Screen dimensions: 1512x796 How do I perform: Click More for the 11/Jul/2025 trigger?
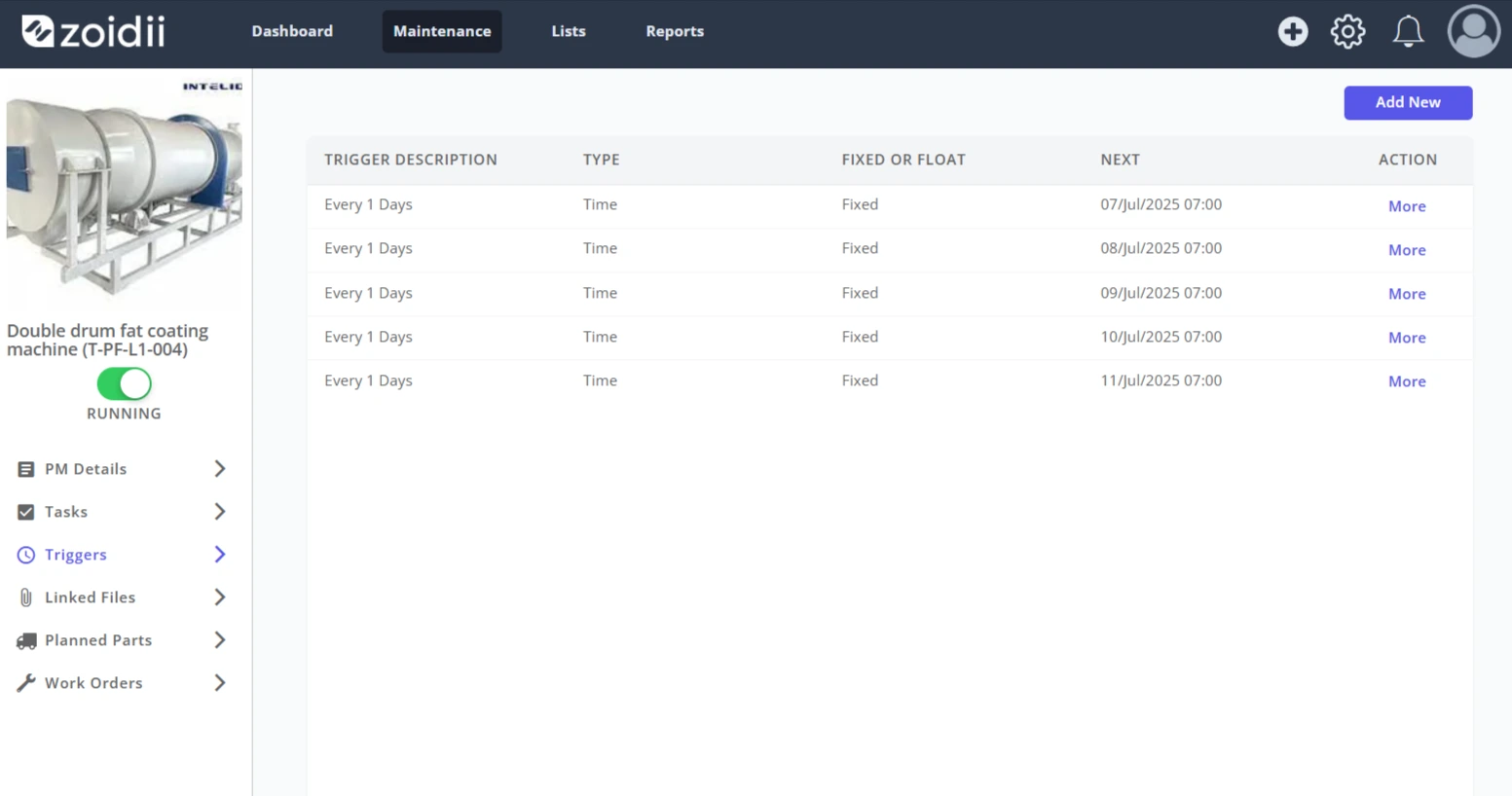tap(1407, 381)
